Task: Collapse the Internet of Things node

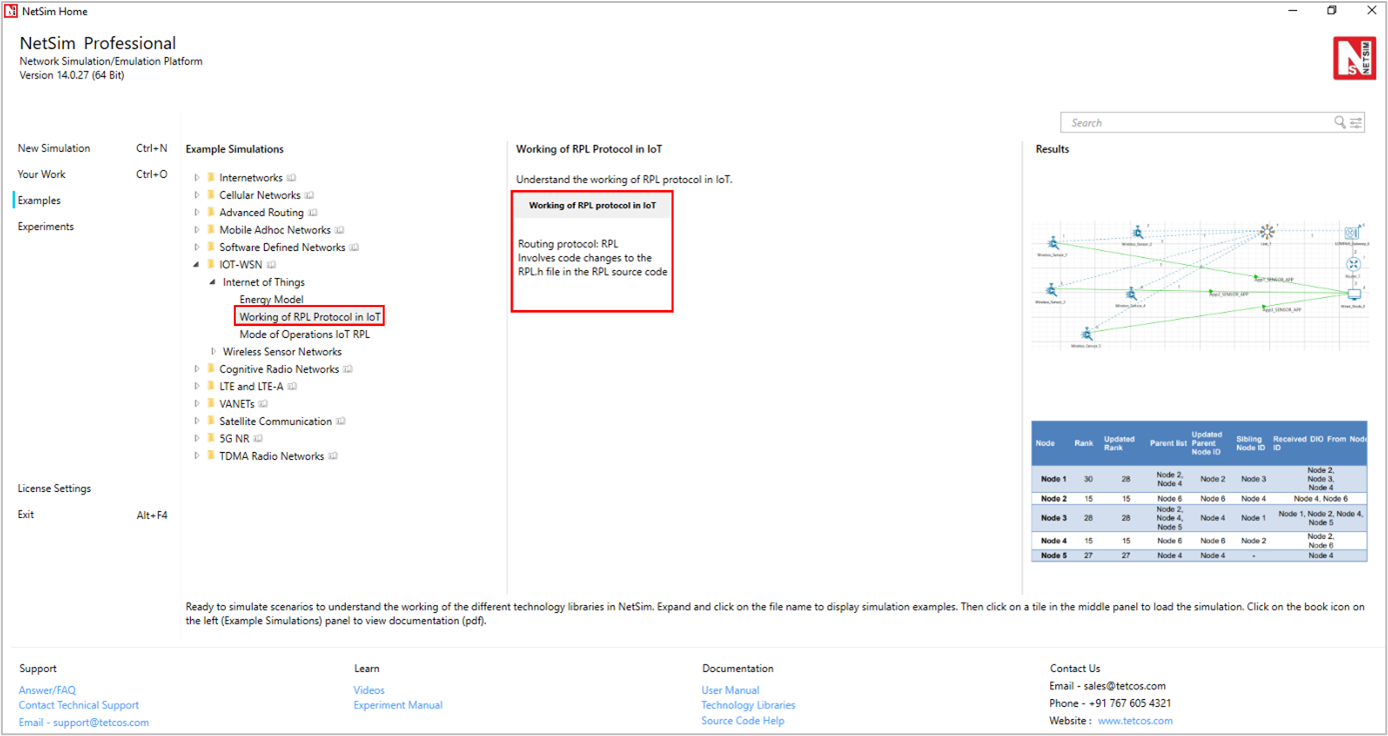Action: point(212,282)
